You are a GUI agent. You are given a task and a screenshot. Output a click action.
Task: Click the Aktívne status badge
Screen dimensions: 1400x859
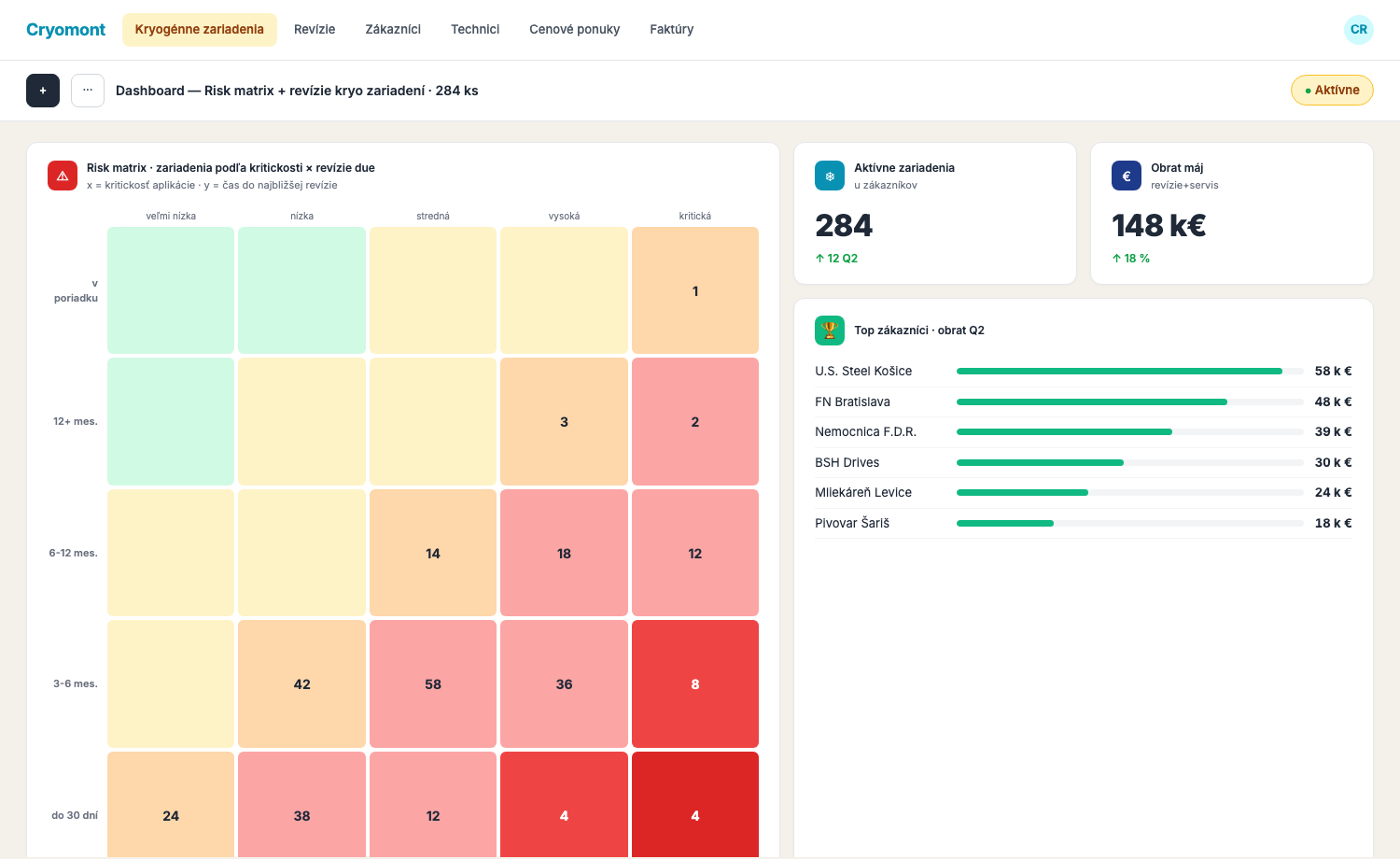pyautogui.click(x=1332, y=91)
